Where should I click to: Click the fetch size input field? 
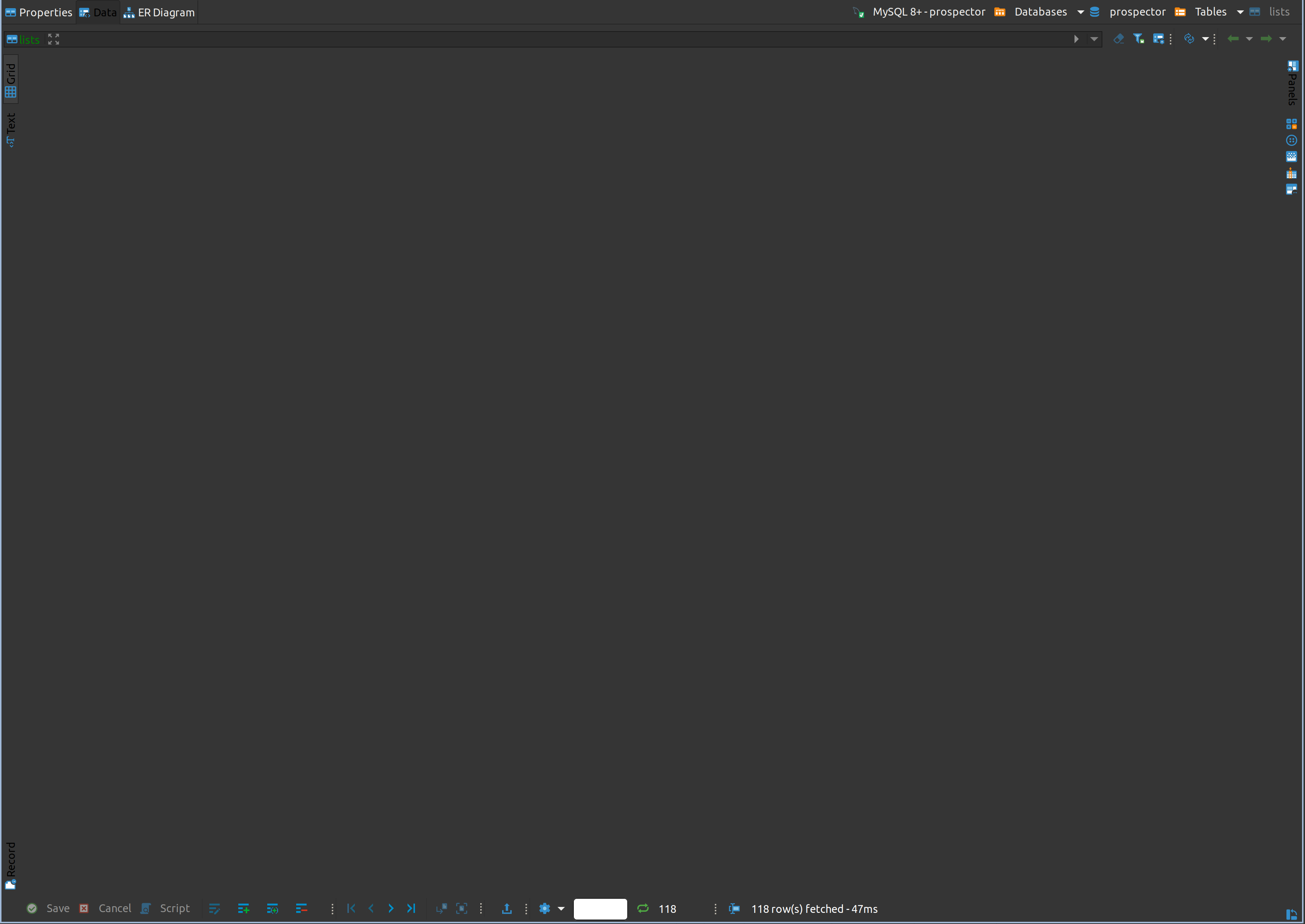[x=601, y=909]
